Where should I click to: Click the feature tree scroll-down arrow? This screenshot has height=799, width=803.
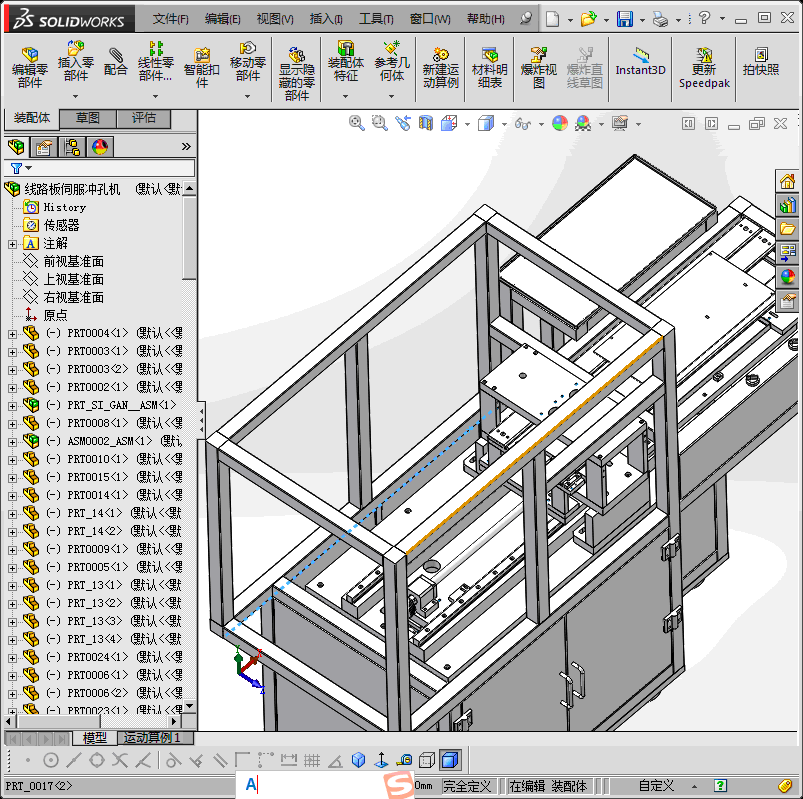[189, 706]
